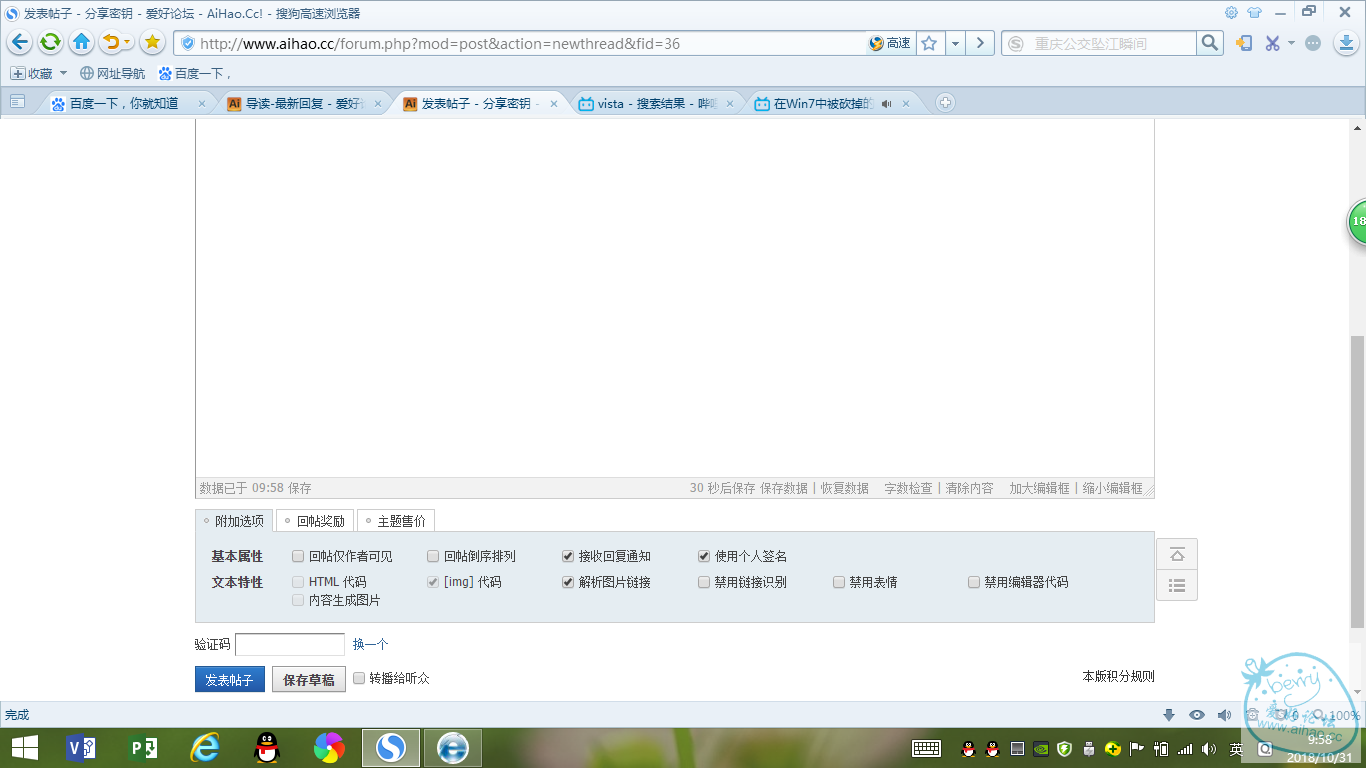1366x768 pixels.
Task: Enable 回帖仅作者可见 option
Action: [297, 556]
